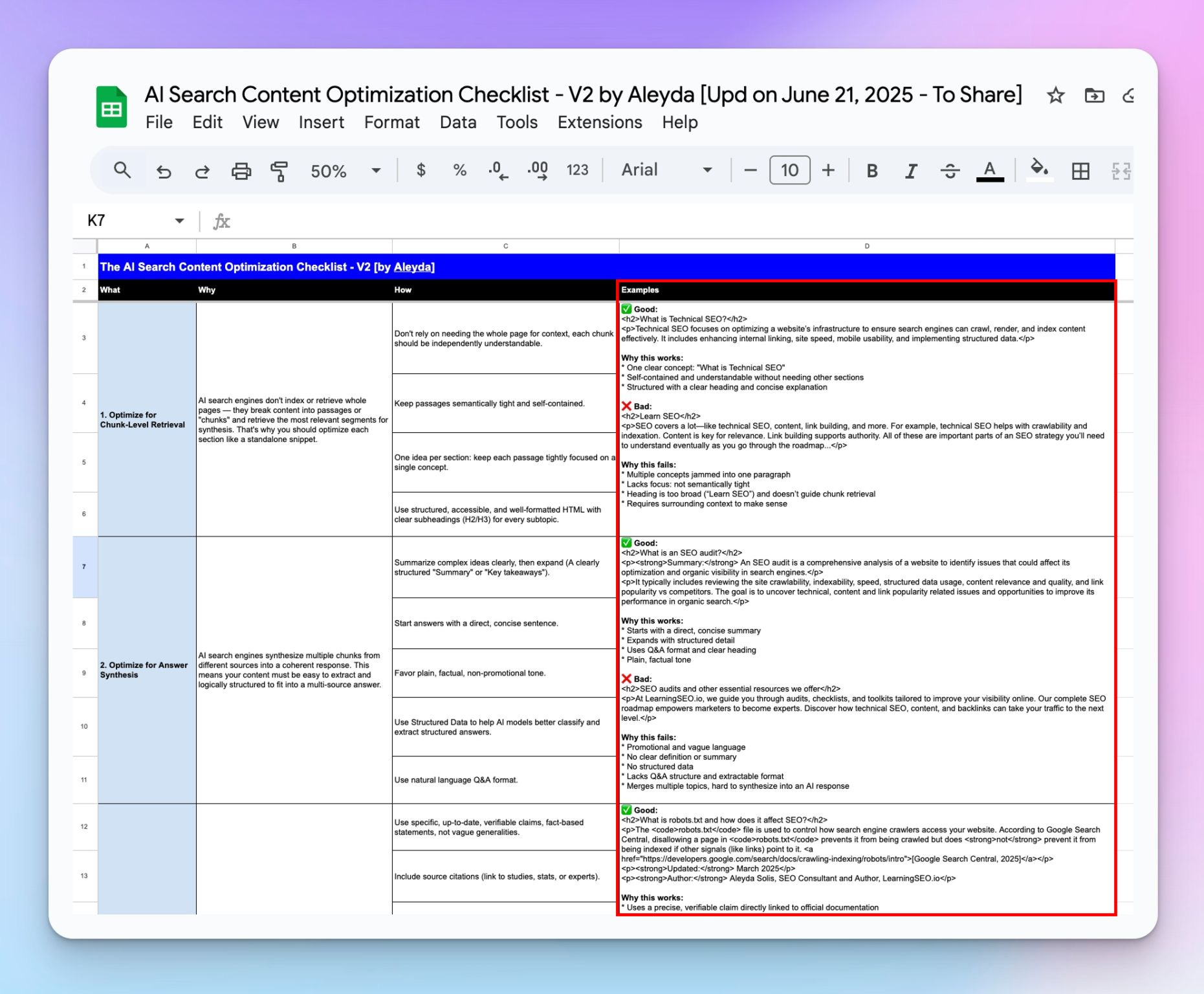Click the 'What' header cell
The image size is (1204, 994).
[147, 290]
